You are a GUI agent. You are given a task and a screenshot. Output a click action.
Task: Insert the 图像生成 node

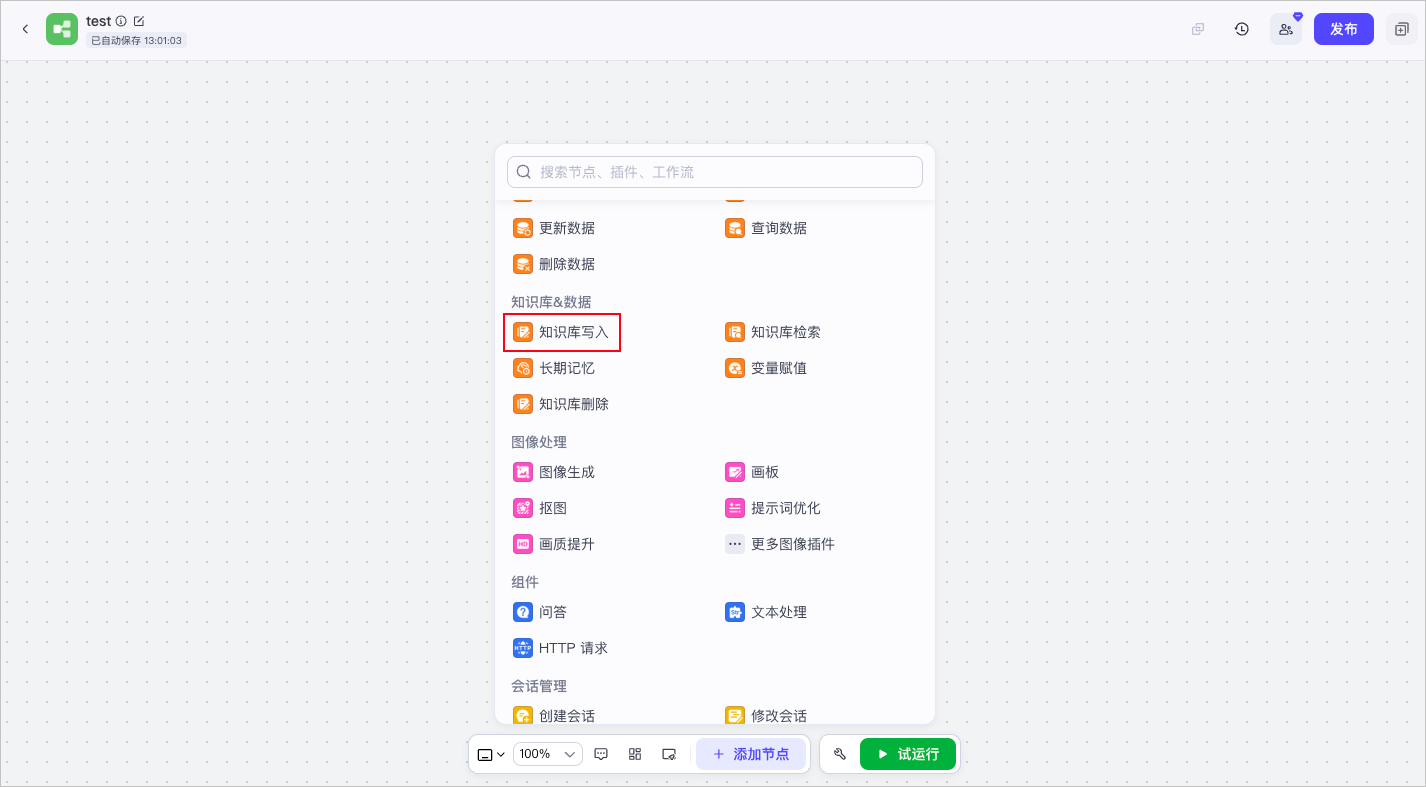tap(555, 472)
